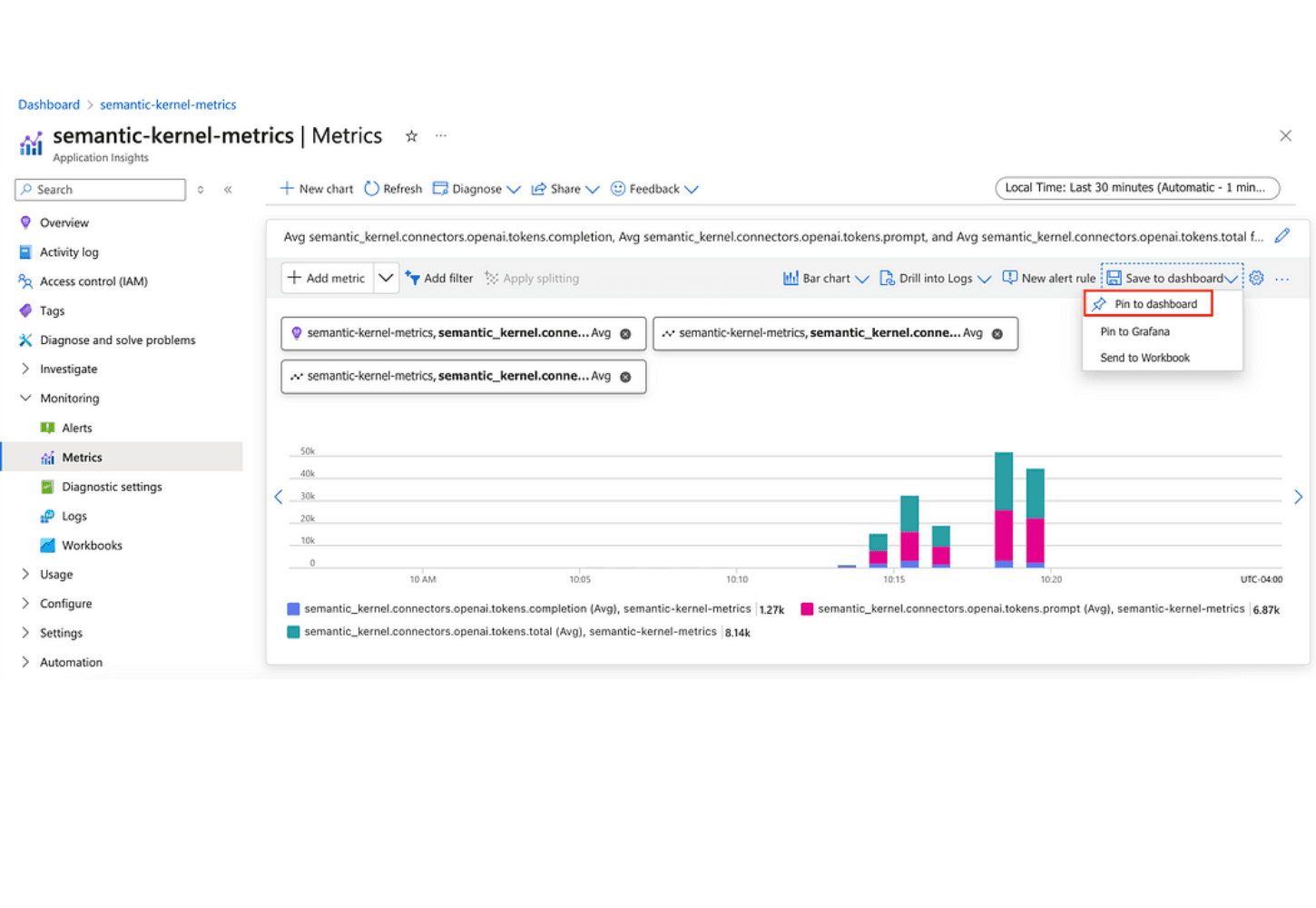Image resolution: width=1316 pixels, height=908 pixels.
Task: Collapse the Monitoring section
Action: click(x=25, y=399)
